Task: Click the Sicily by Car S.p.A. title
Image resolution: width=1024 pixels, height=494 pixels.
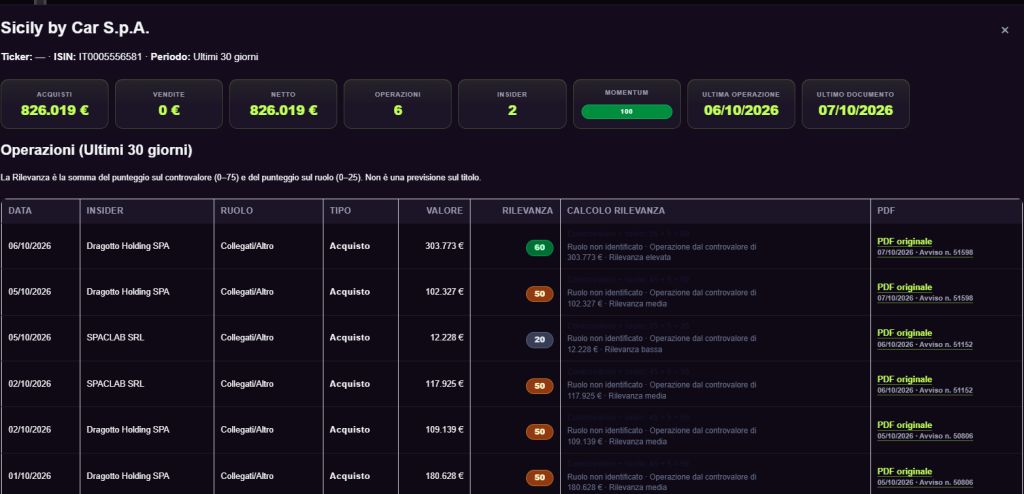Action: tap(75, 28)
